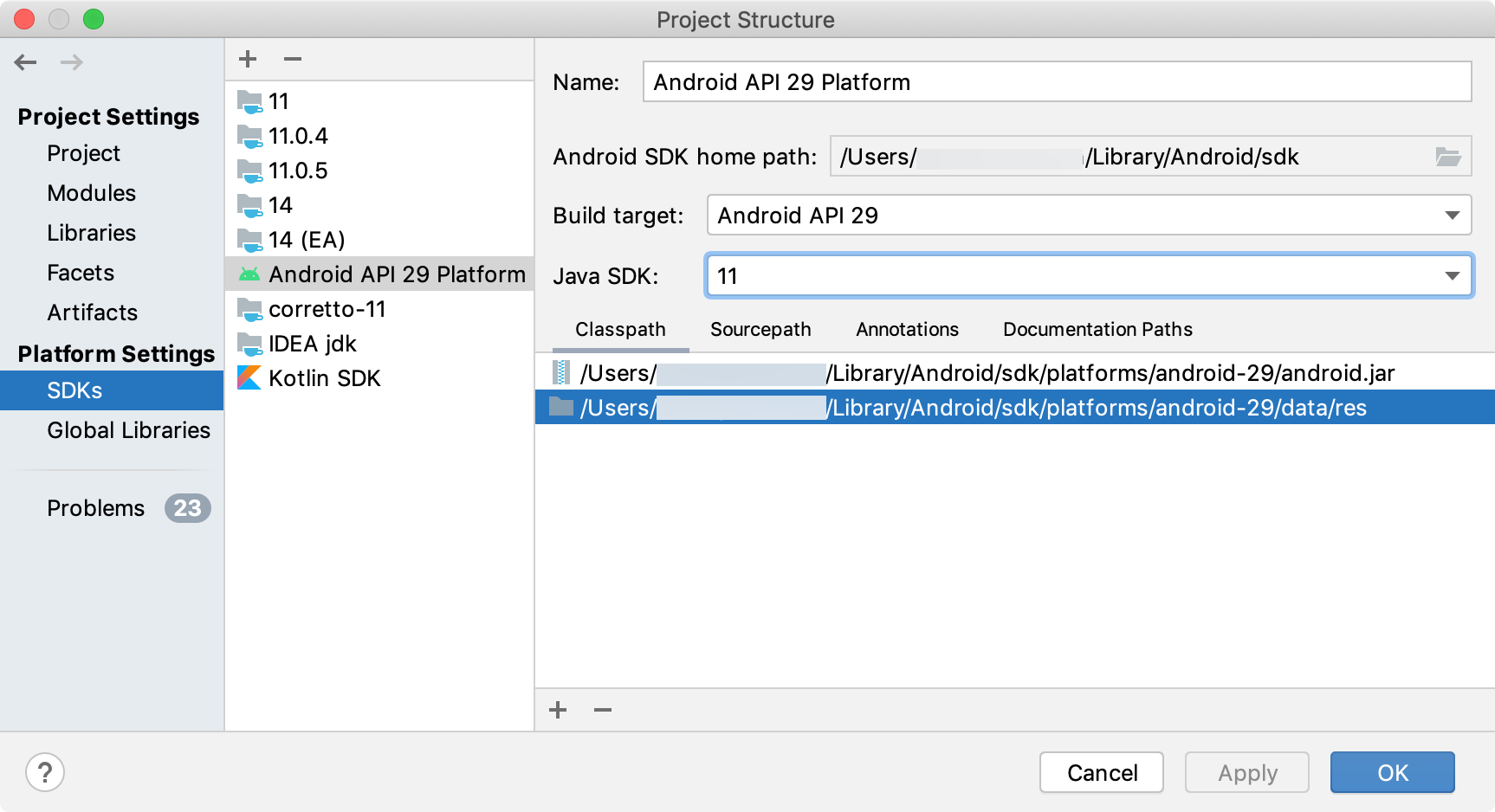1495x812 pixels.
Task: Open the Problems list
Action: tap(95, 508)
